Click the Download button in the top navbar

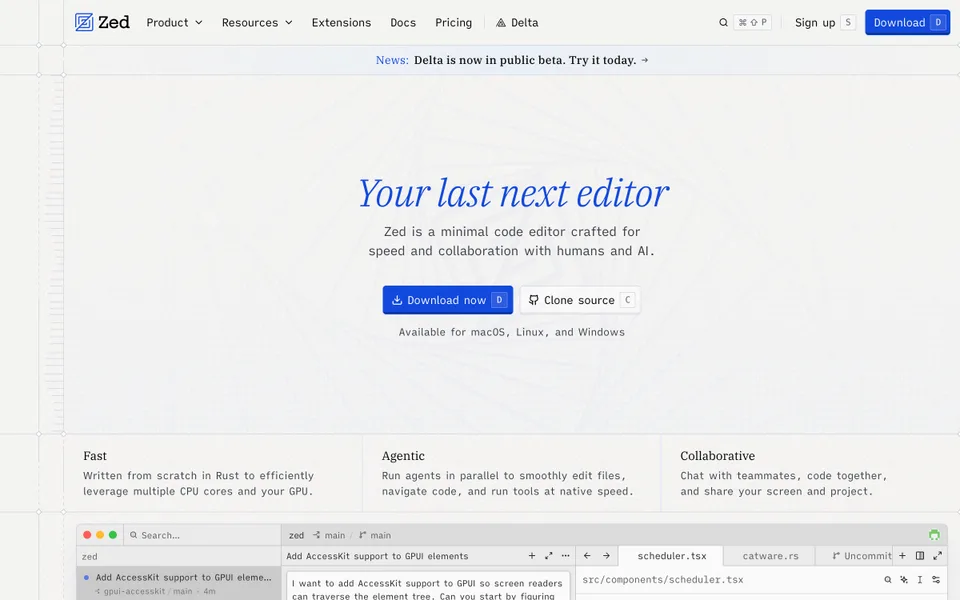coord(907,23)
